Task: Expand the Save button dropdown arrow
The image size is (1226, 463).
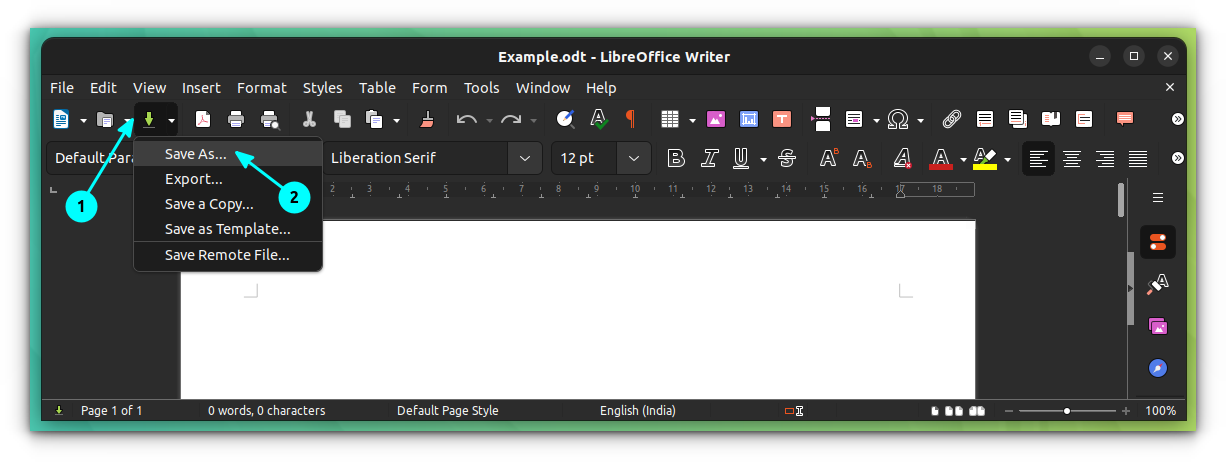Action: tap(171, 121)
